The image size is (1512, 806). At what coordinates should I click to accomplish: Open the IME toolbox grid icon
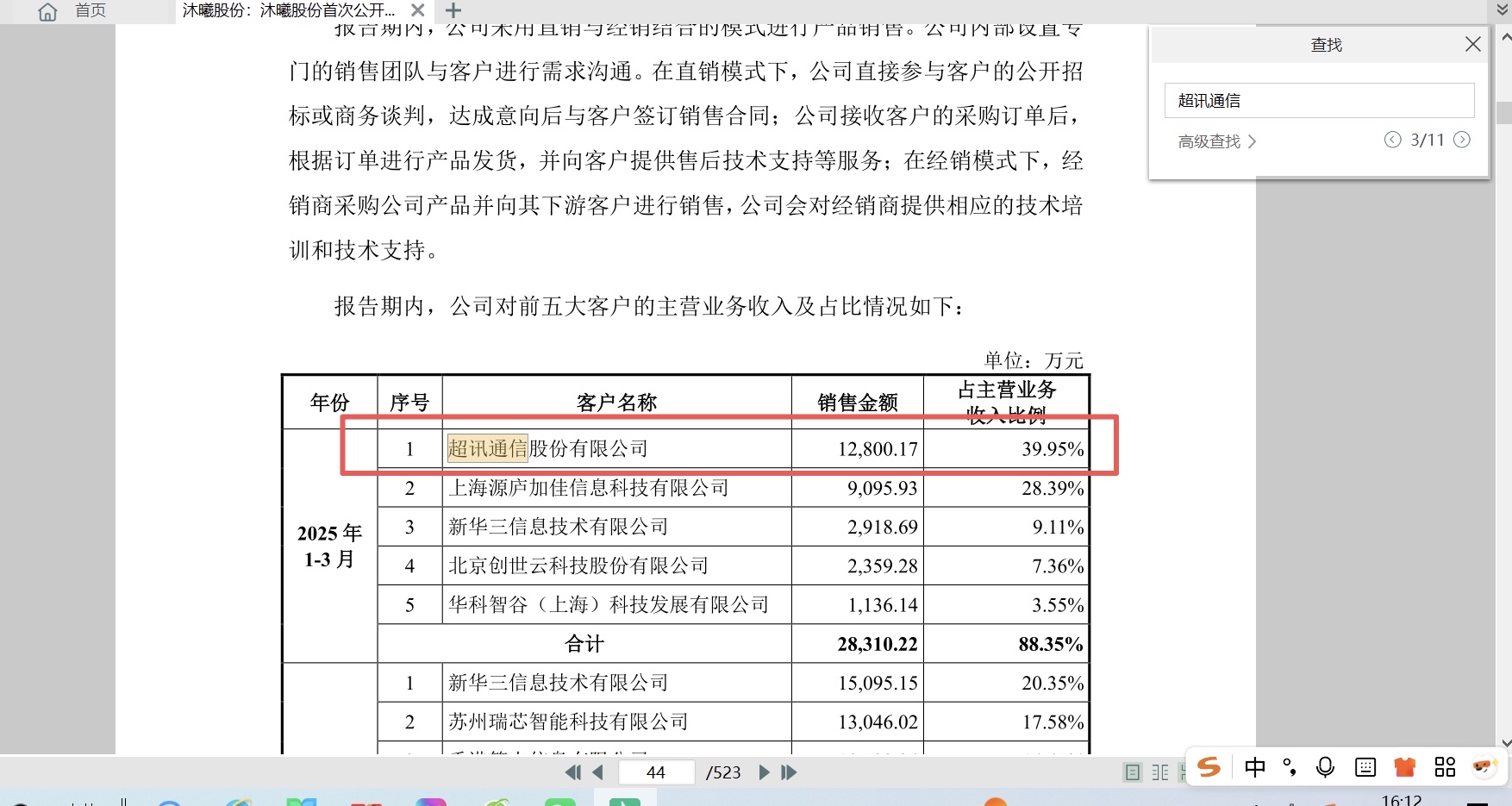click(1445, 767)
